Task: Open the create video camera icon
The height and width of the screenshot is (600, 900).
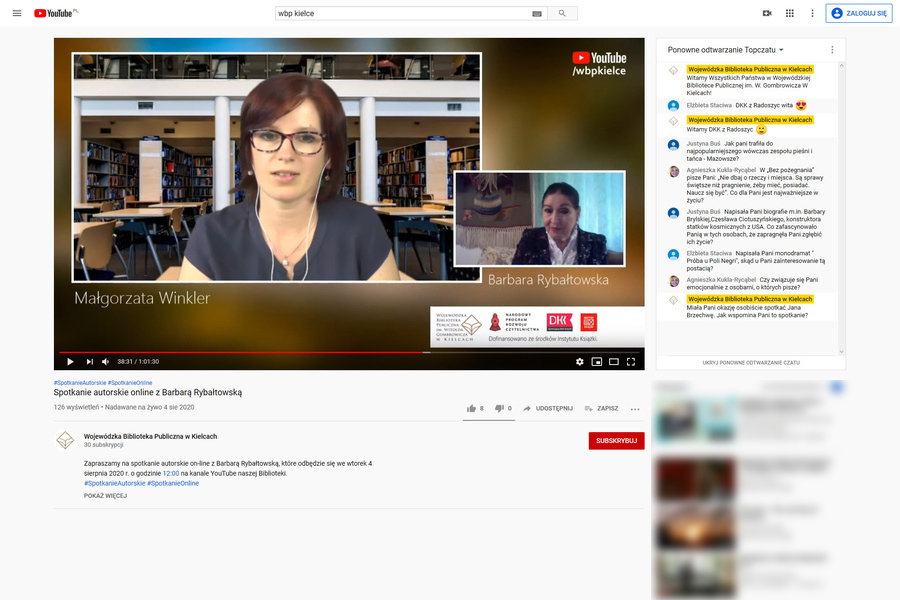Action: click(x=767, y=13)
